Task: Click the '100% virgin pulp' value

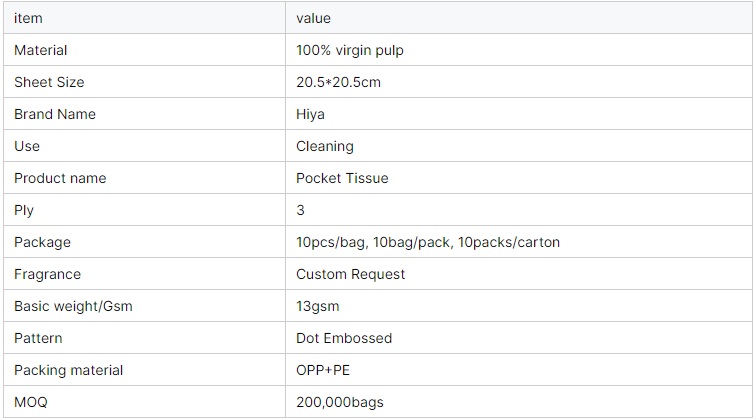Action: 350,51
